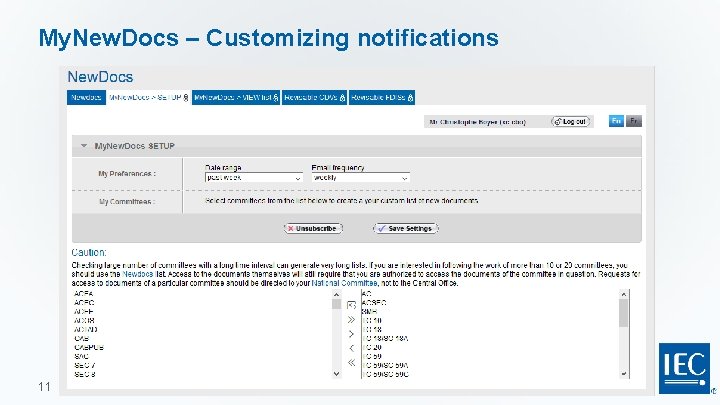Screen dimensions: 720x405
Task: Click scrollbar thumb of left committee list
Action: (x=337, y=304)
